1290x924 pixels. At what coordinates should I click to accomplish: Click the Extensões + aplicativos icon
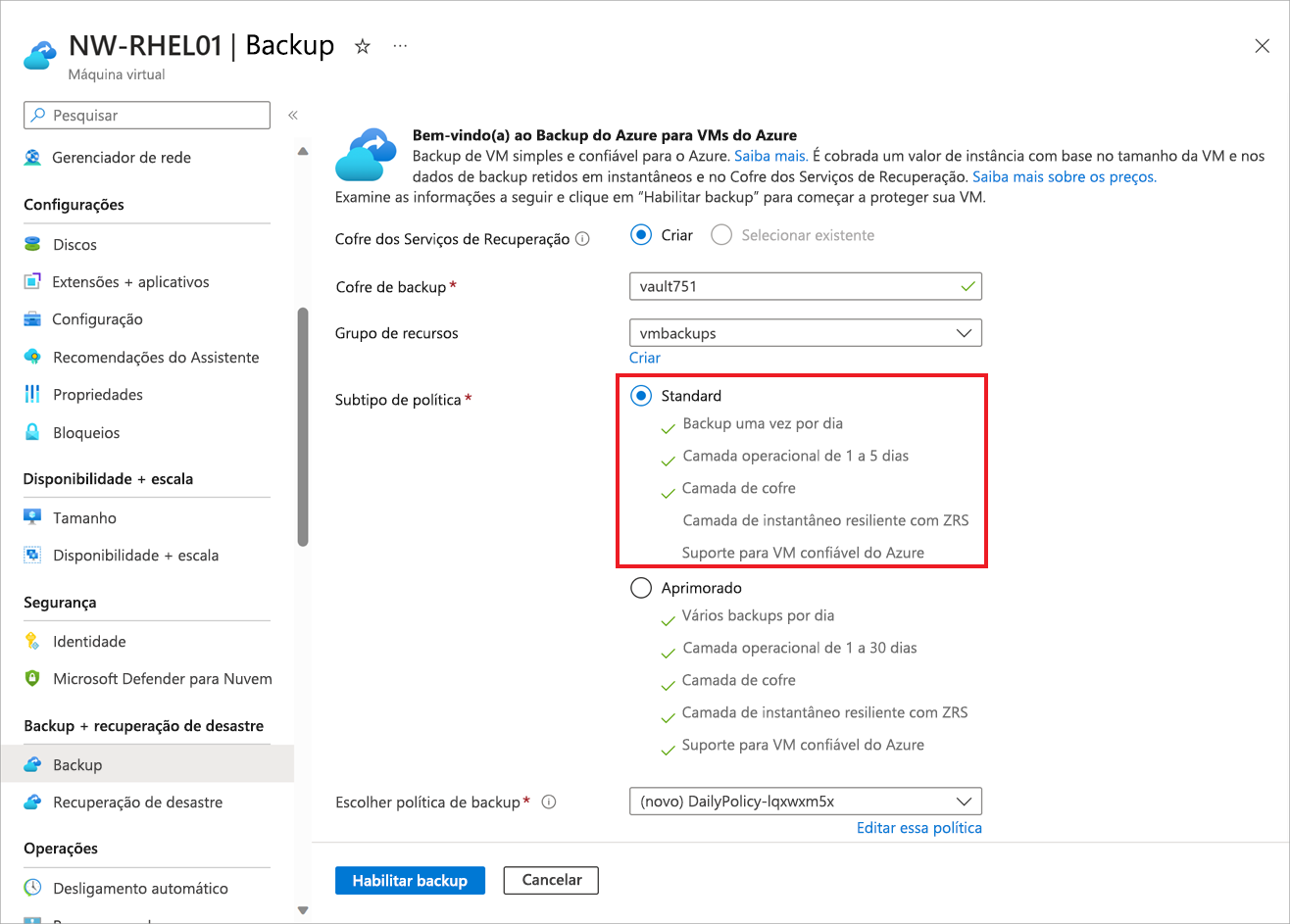pos(32,282)
